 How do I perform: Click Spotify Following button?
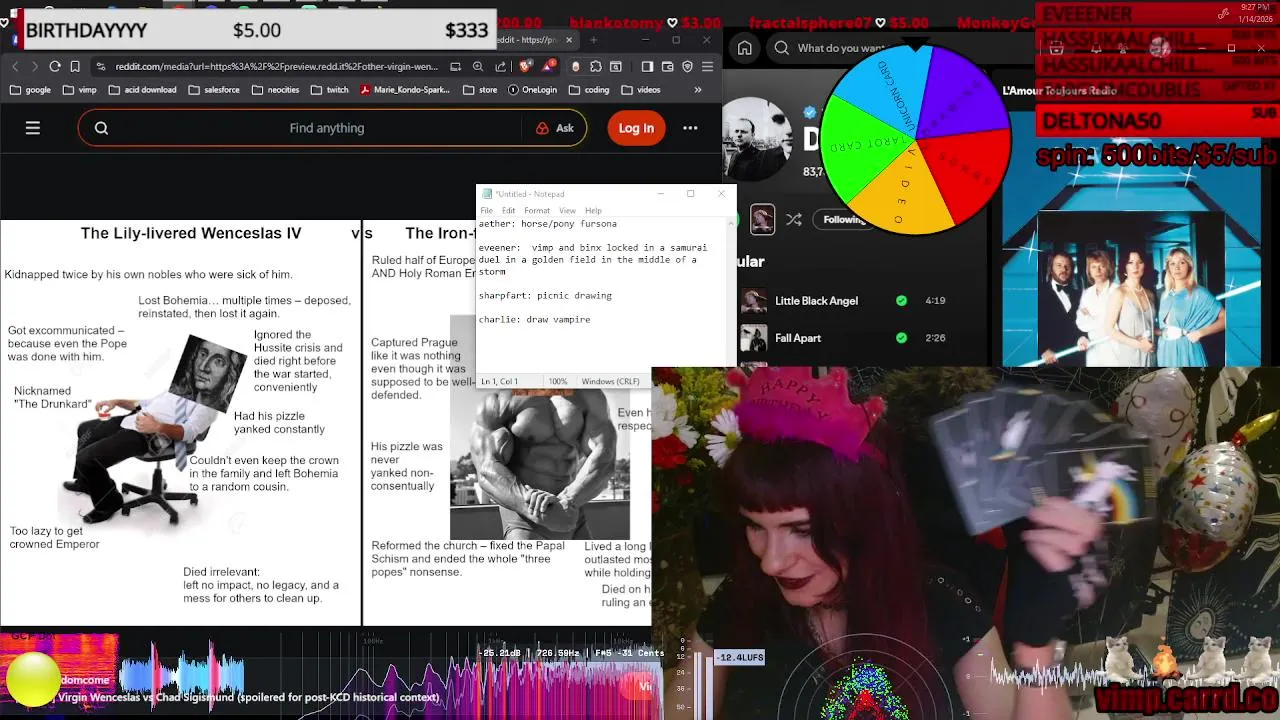click(844, 219)
